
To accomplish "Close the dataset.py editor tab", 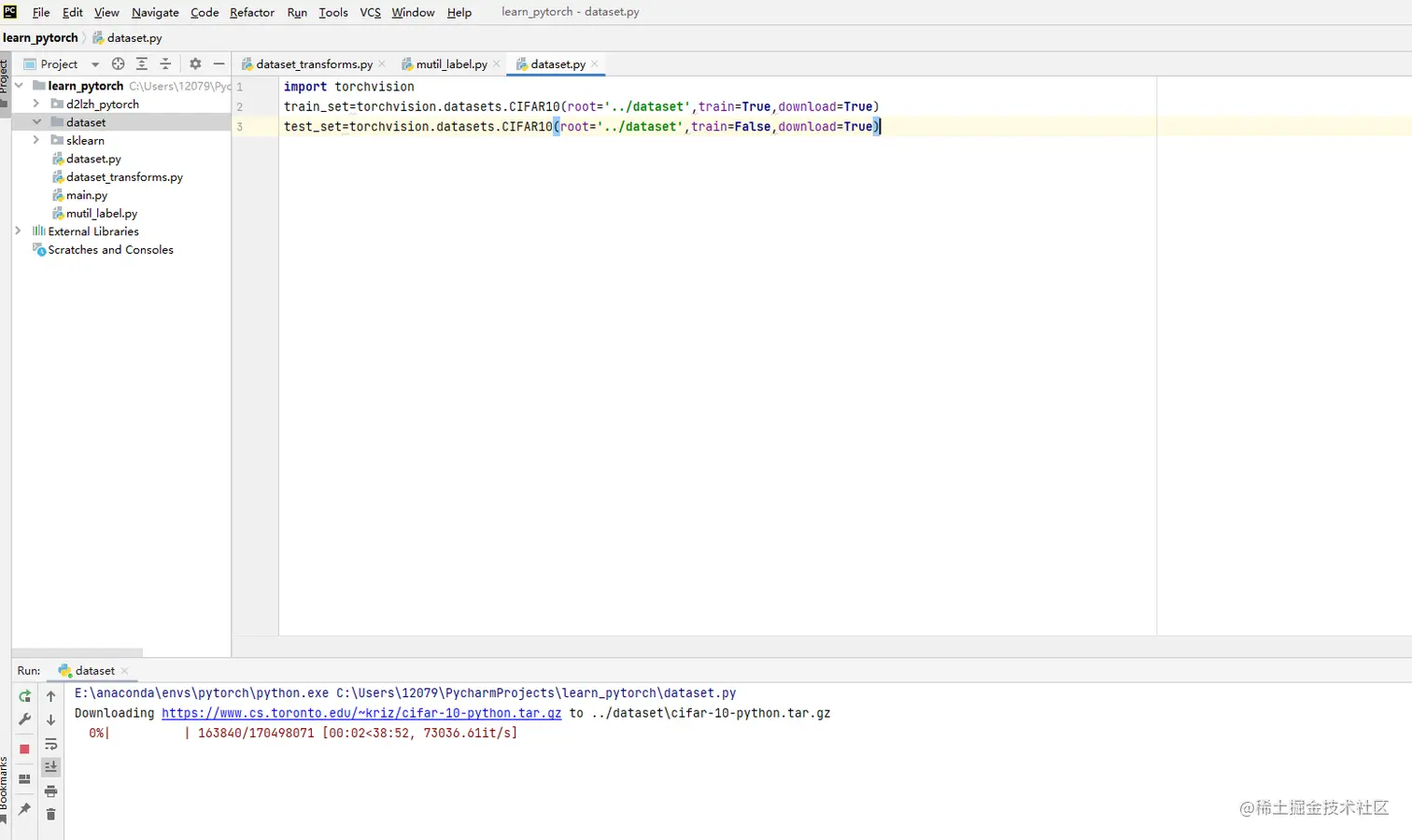I will pos(595,63).
